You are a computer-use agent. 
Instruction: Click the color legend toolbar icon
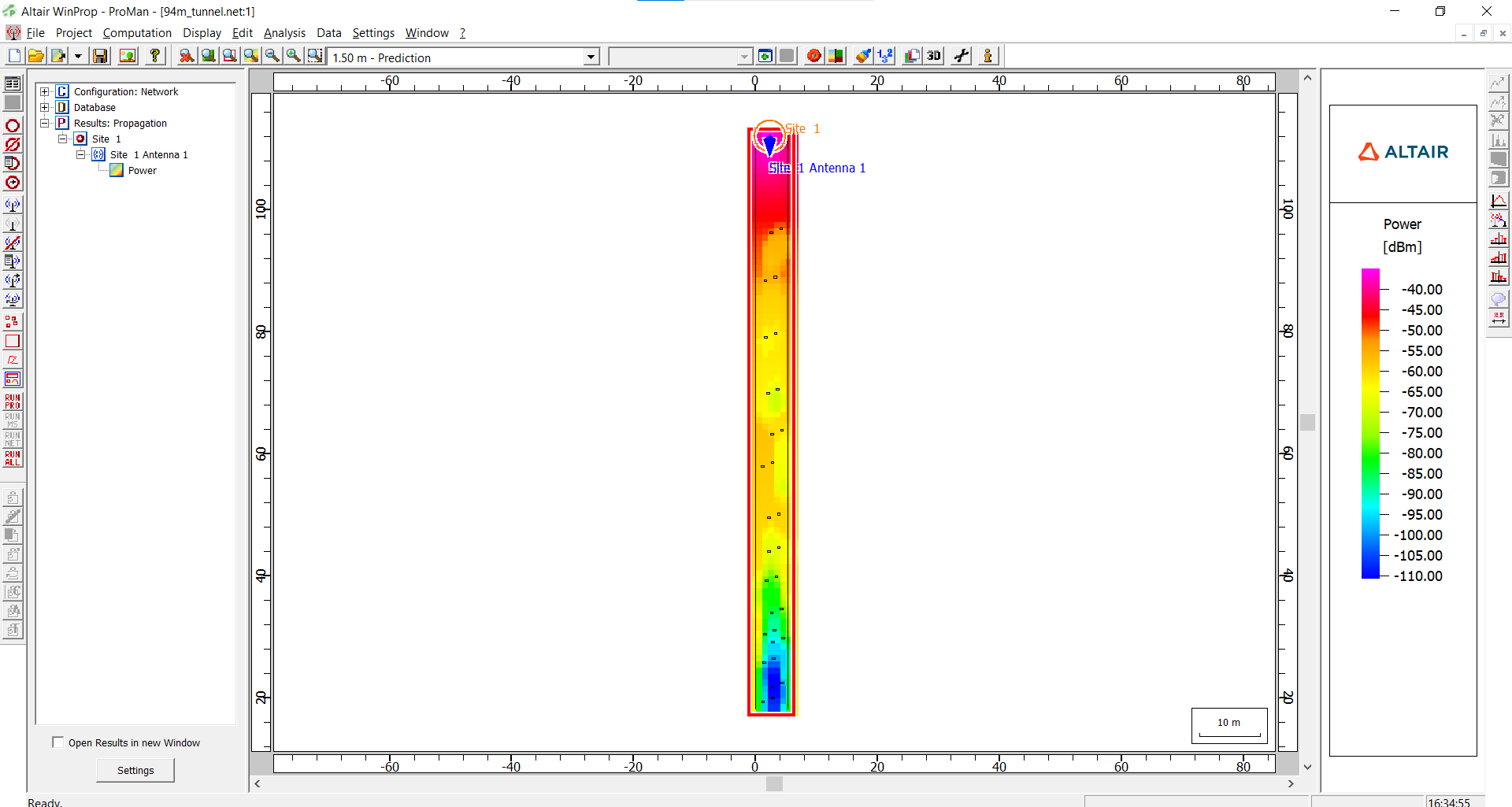tap(836, 56)
